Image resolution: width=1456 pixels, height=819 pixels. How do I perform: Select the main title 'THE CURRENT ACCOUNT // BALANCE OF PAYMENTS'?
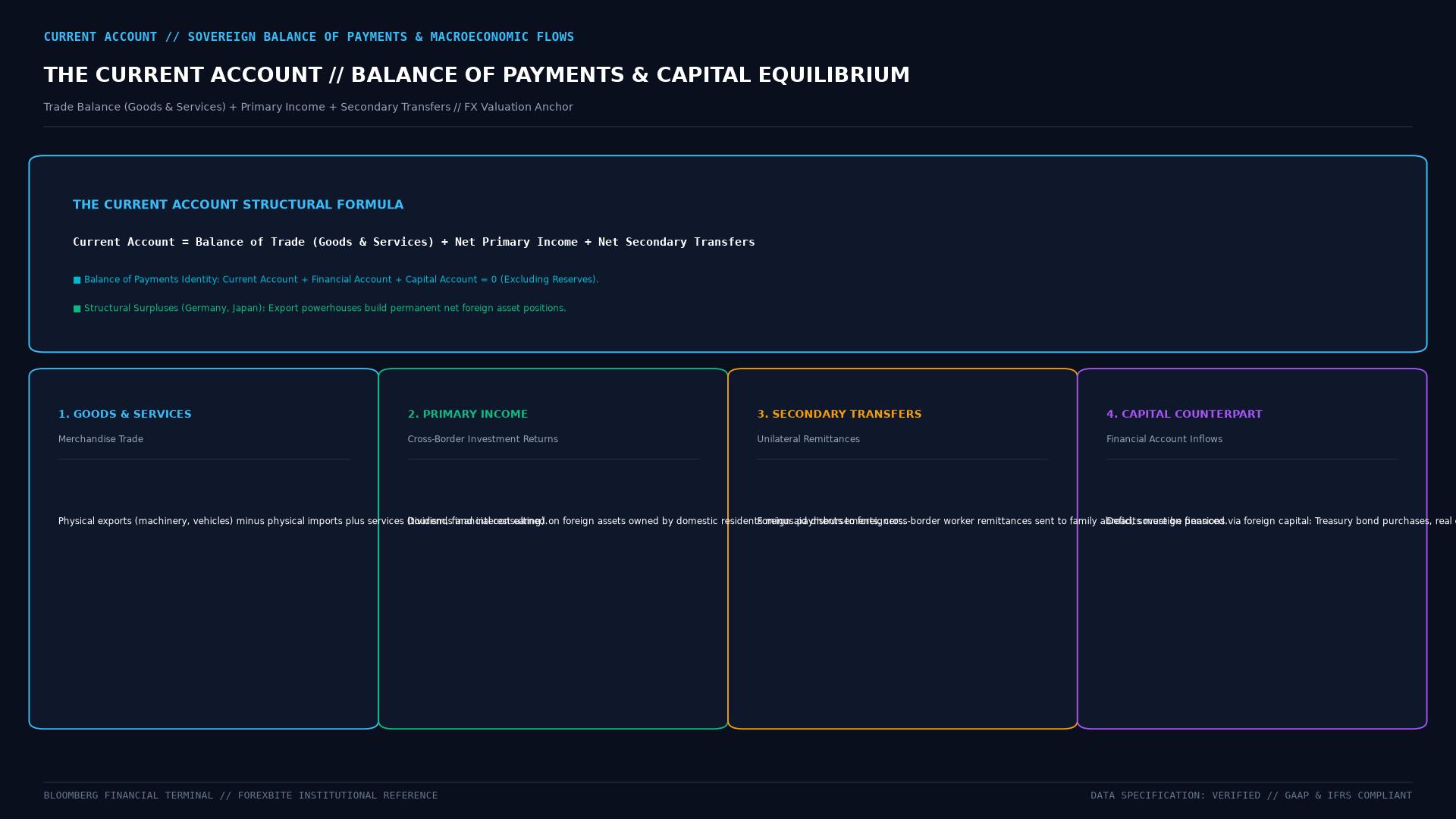[x=476, y=75]
